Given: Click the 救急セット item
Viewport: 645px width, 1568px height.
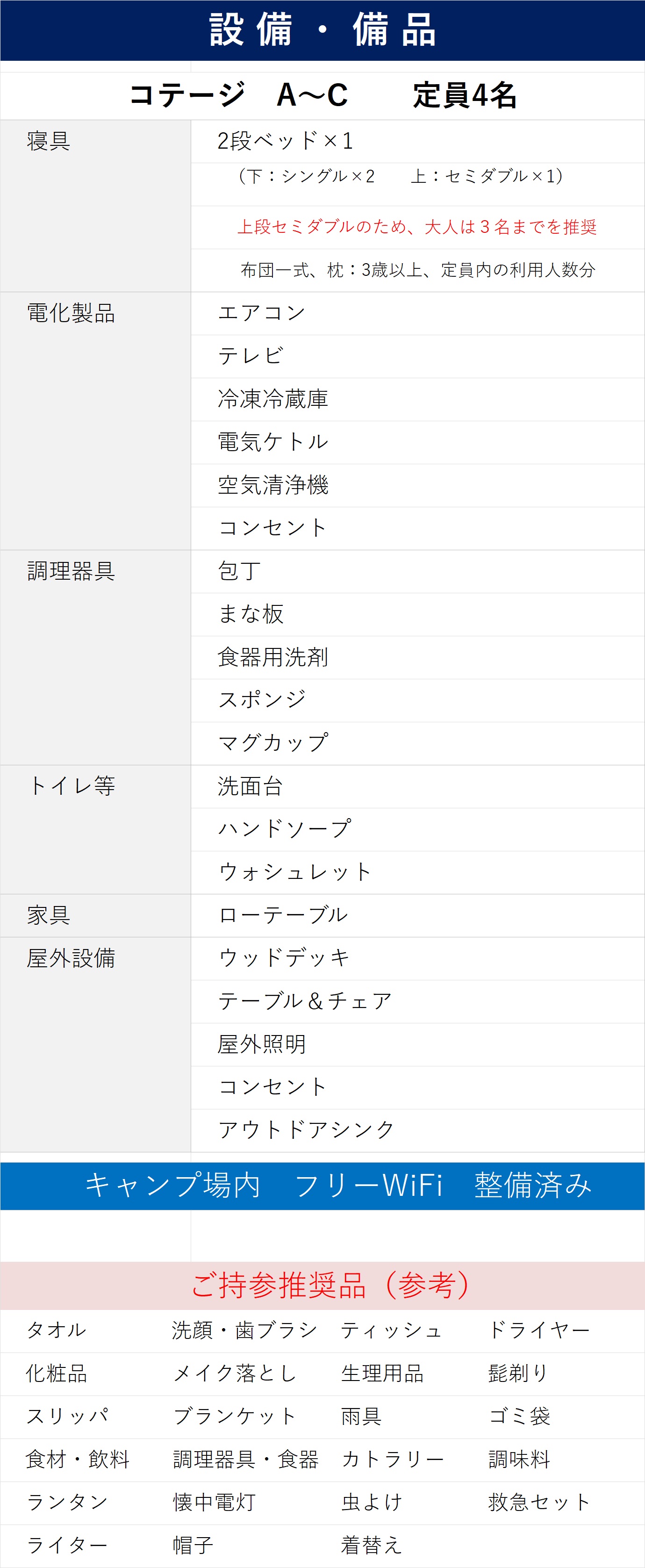Looking at the screenshot, I should tap(538, 1502).
